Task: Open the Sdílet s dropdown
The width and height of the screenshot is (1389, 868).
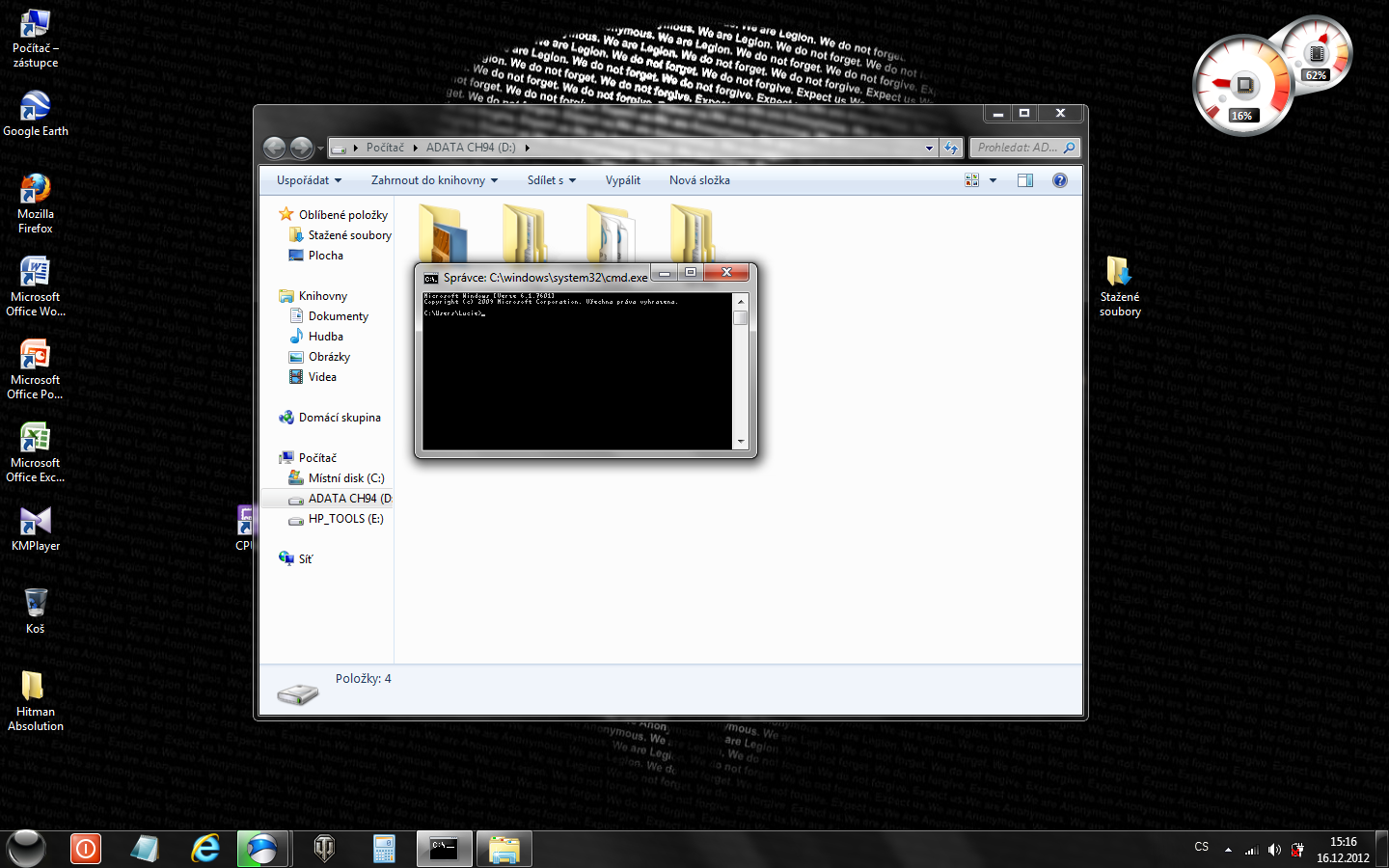Action: pyautogui.click(x=552, y=180)
